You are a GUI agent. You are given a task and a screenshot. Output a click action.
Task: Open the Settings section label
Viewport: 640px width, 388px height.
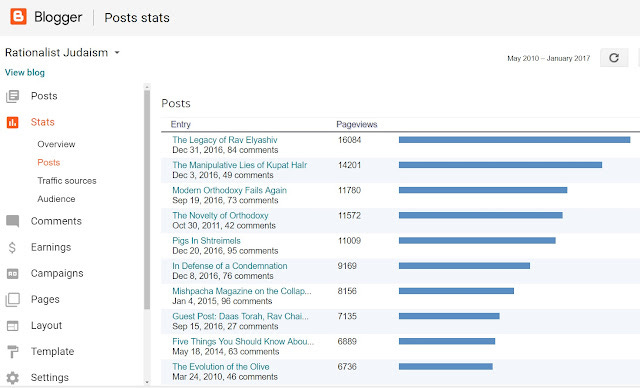(x=50, y=378)
